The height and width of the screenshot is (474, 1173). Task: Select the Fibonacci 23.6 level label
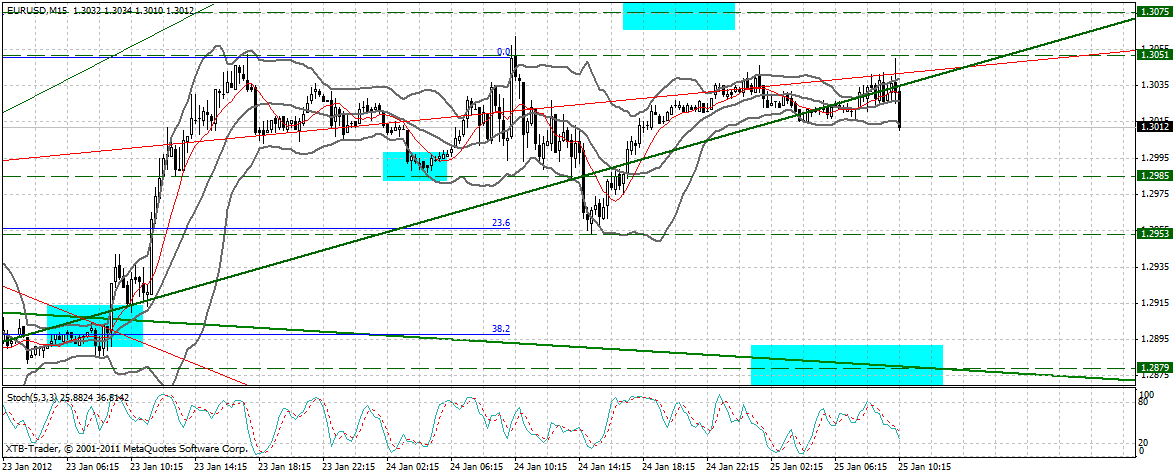(x=503, y=224)
